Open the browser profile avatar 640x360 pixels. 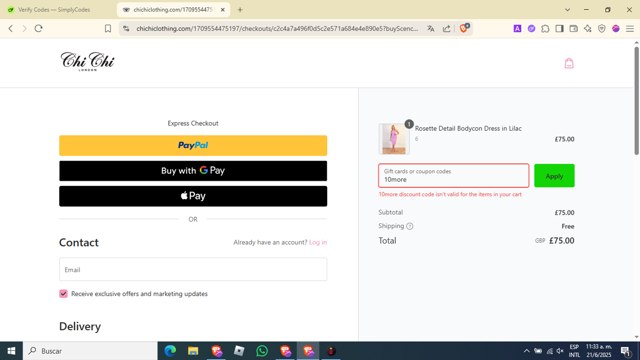point(616,29)
